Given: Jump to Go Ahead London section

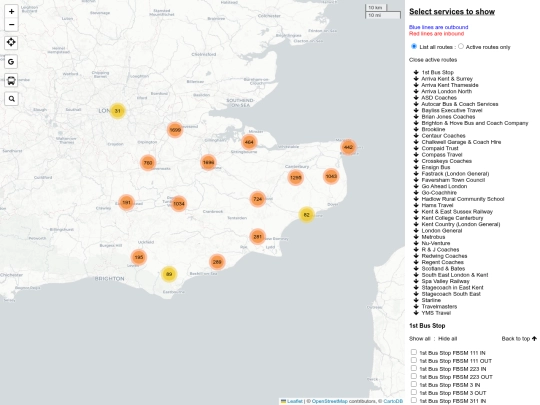Looking at the screenshot, I should pyautogui.click(x=444, y=186).
